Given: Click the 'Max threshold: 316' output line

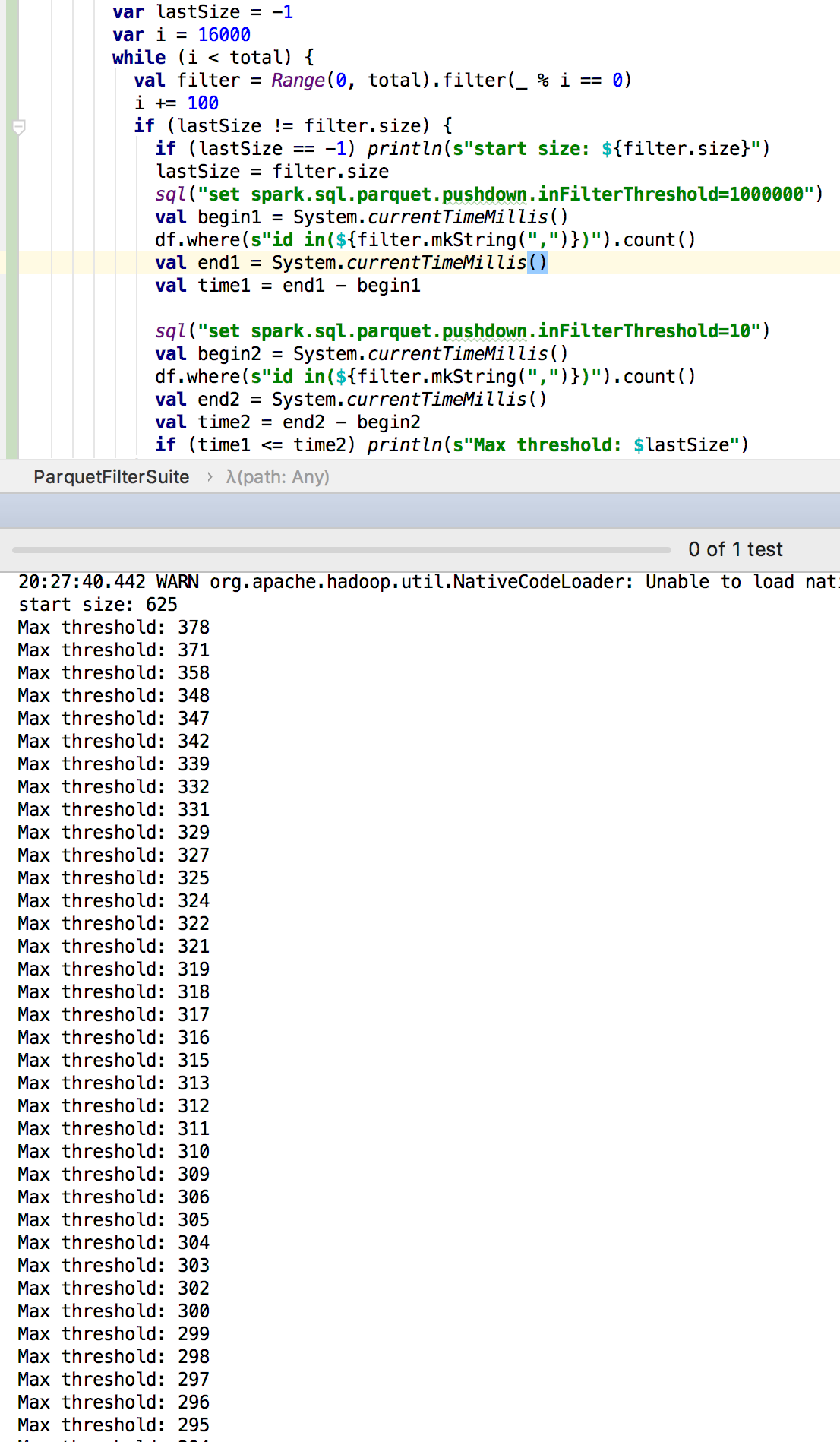Looking at the screenshot, I should [x=114, y=1038].
